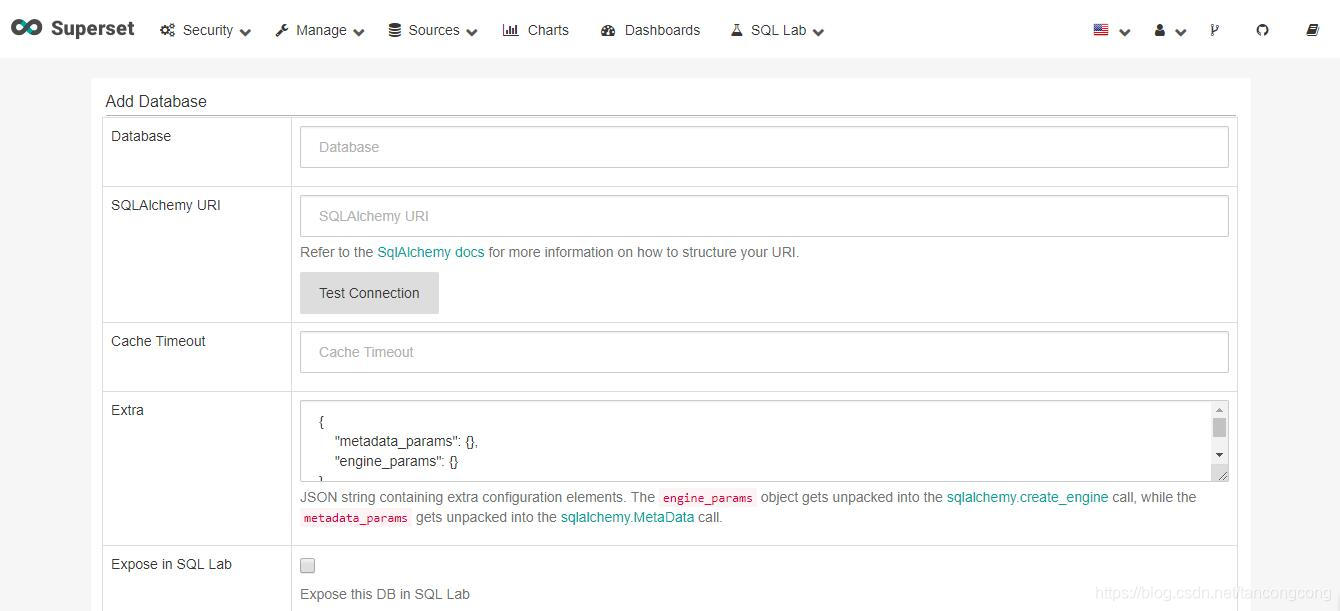Image resolution: width=1340 pixels, height=611 pixels.
Task: Expand the Security dropdown chevron
Action: [246, 32]
